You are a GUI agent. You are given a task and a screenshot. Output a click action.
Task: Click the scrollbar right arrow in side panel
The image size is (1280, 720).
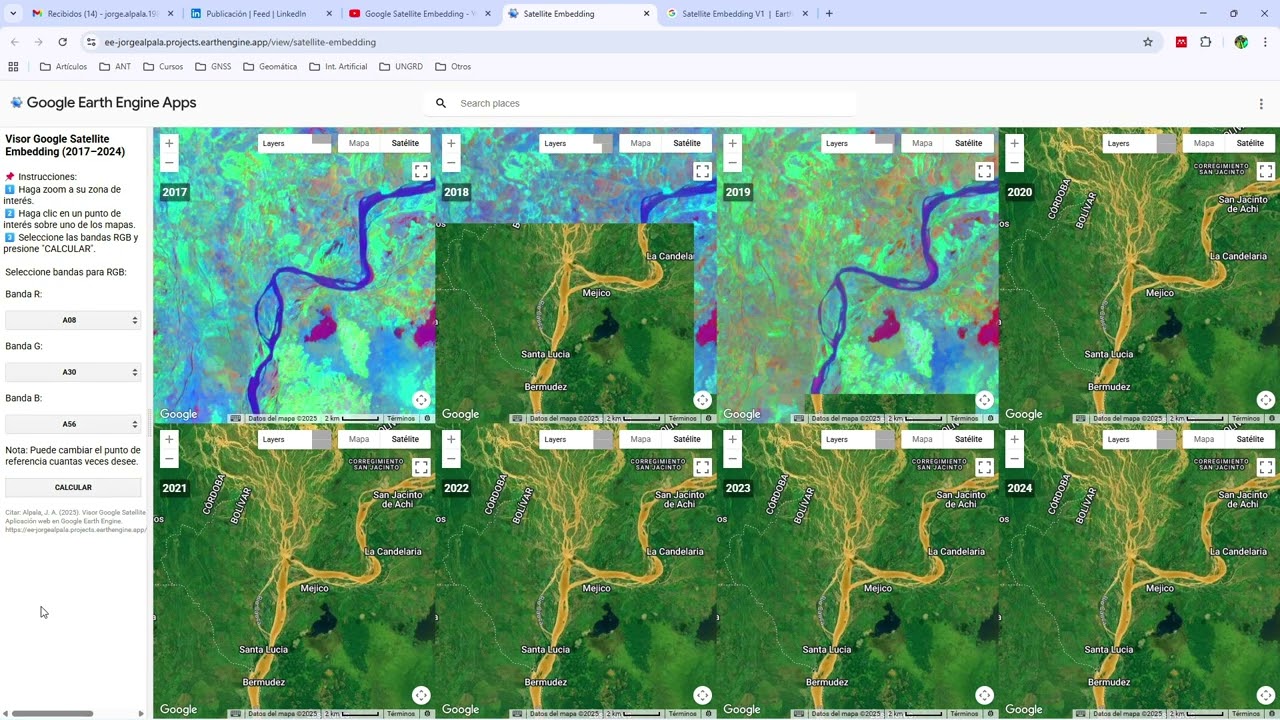(x=141, y=713)
